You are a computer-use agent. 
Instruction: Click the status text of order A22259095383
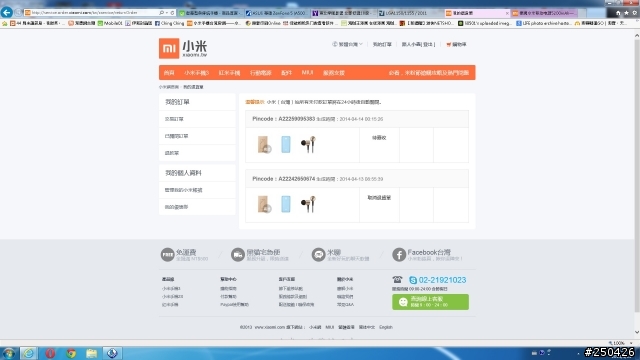[x=379, y=138]
